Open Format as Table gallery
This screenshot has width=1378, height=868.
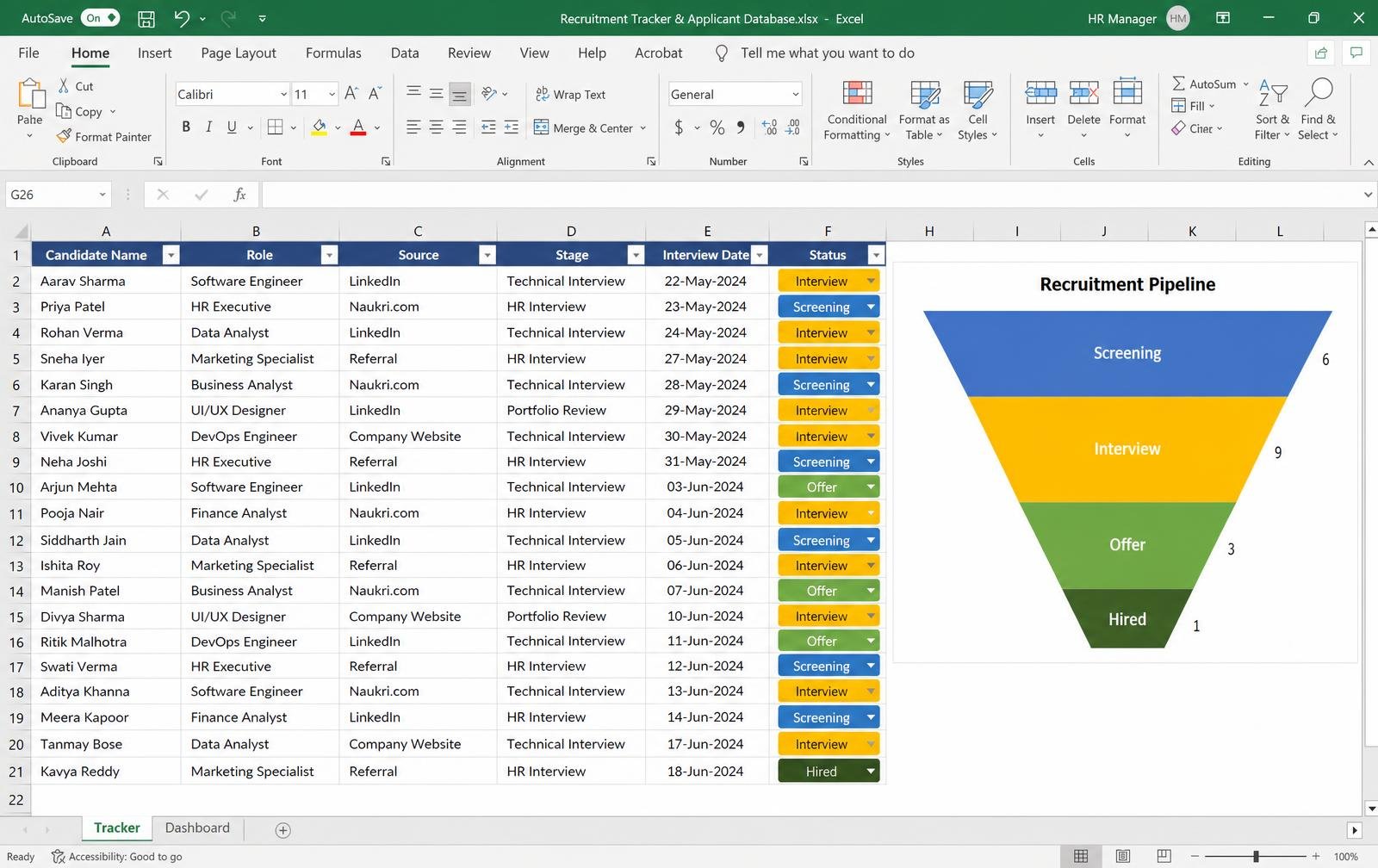tap(924, 110)
